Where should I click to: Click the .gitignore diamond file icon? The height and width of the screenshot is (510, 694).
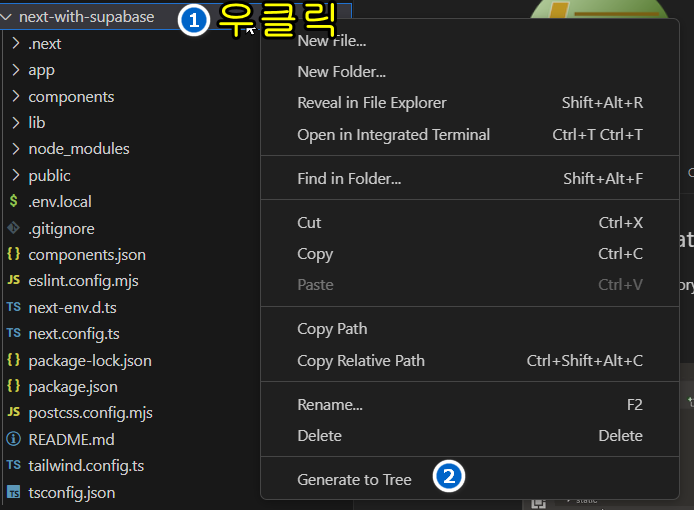(13, 228)
